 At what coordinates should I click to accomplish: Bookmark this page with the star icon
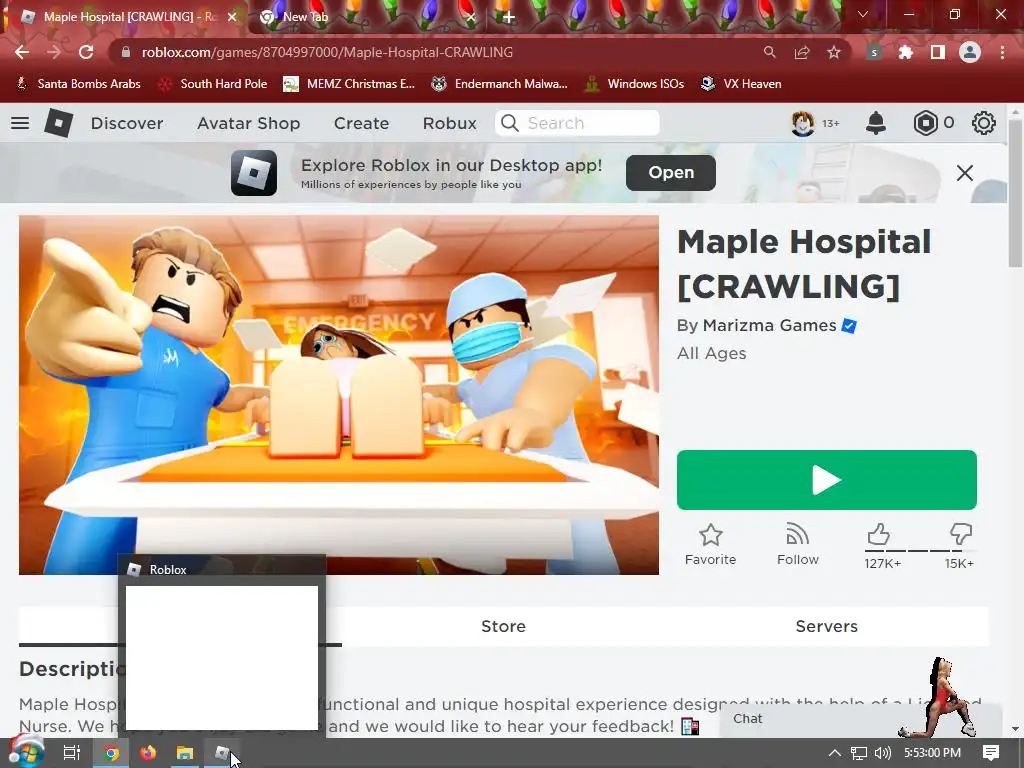pos(834,52)
